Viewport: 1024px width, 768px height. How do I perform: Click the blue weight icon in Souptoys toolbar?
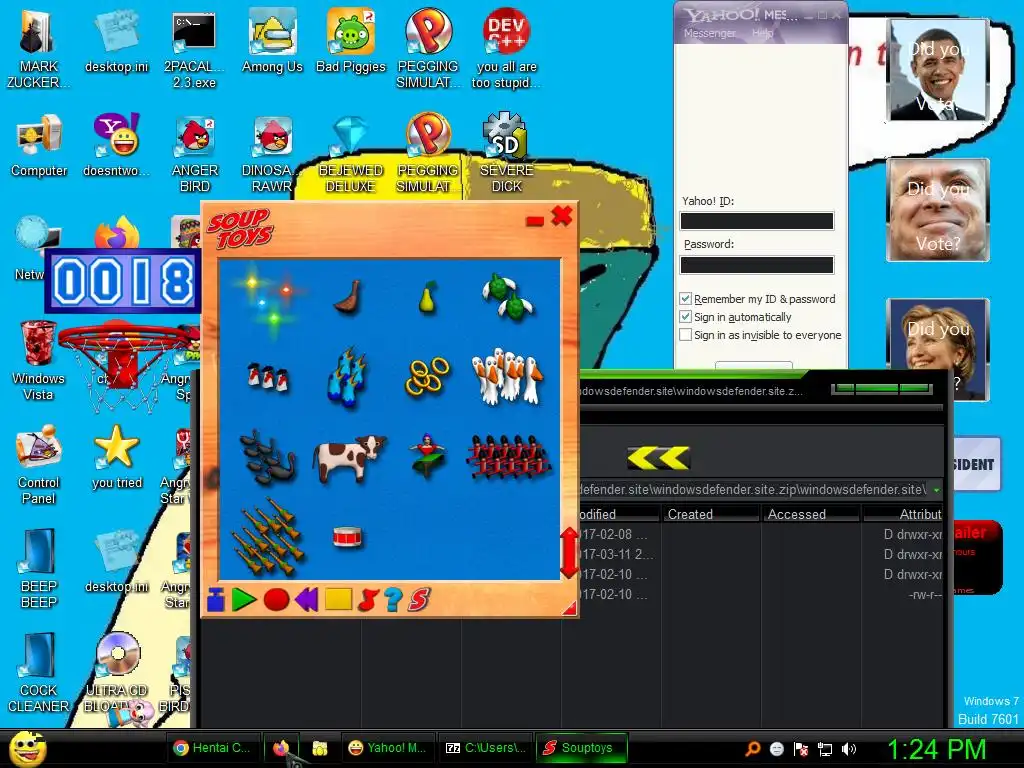216,600
